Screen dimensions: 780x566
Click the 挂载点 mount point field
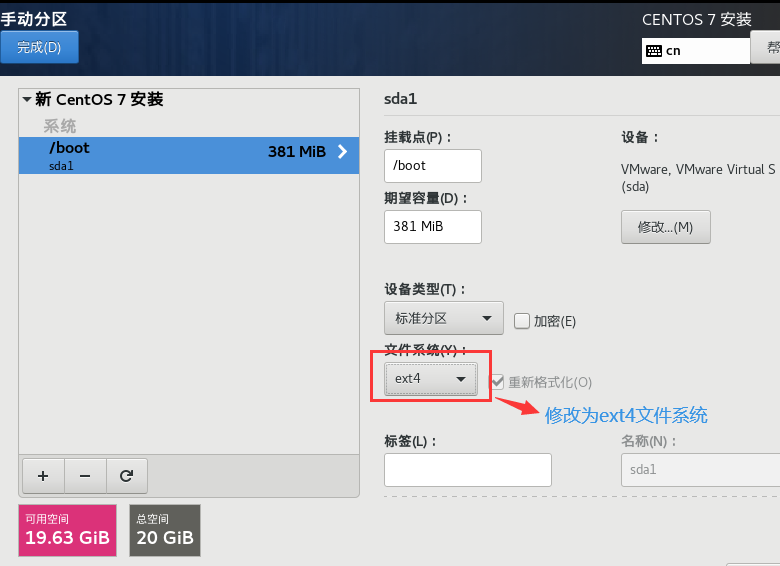(432, 166)
